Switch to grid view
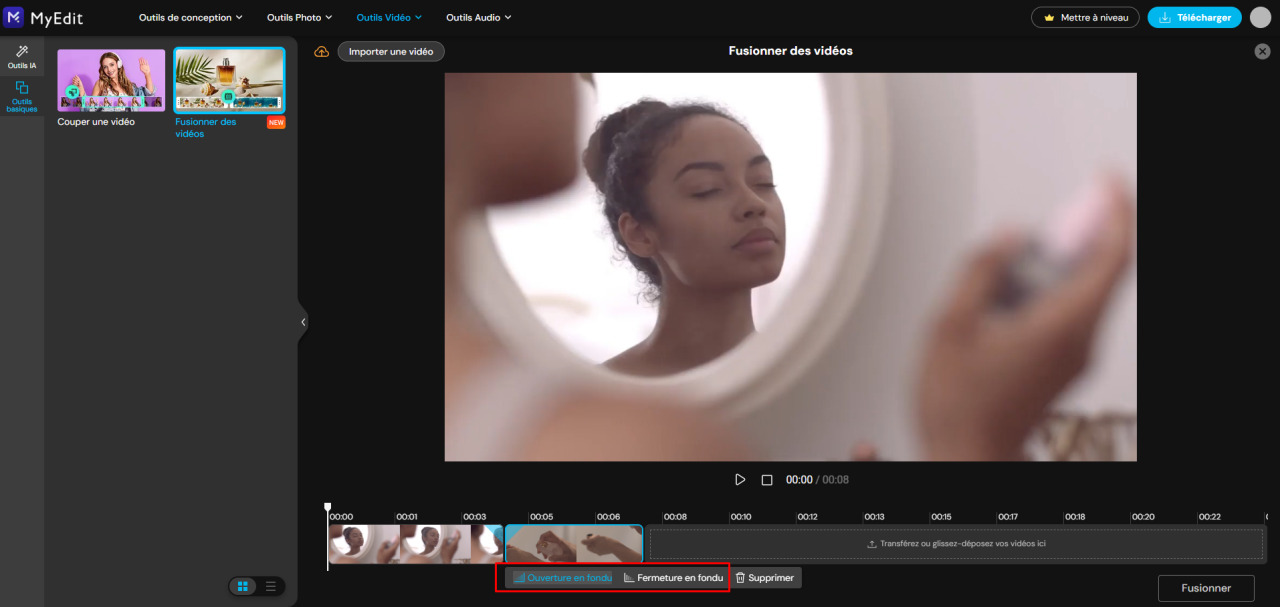Viewport: 1280px width, 607px height. click(243, 586)
